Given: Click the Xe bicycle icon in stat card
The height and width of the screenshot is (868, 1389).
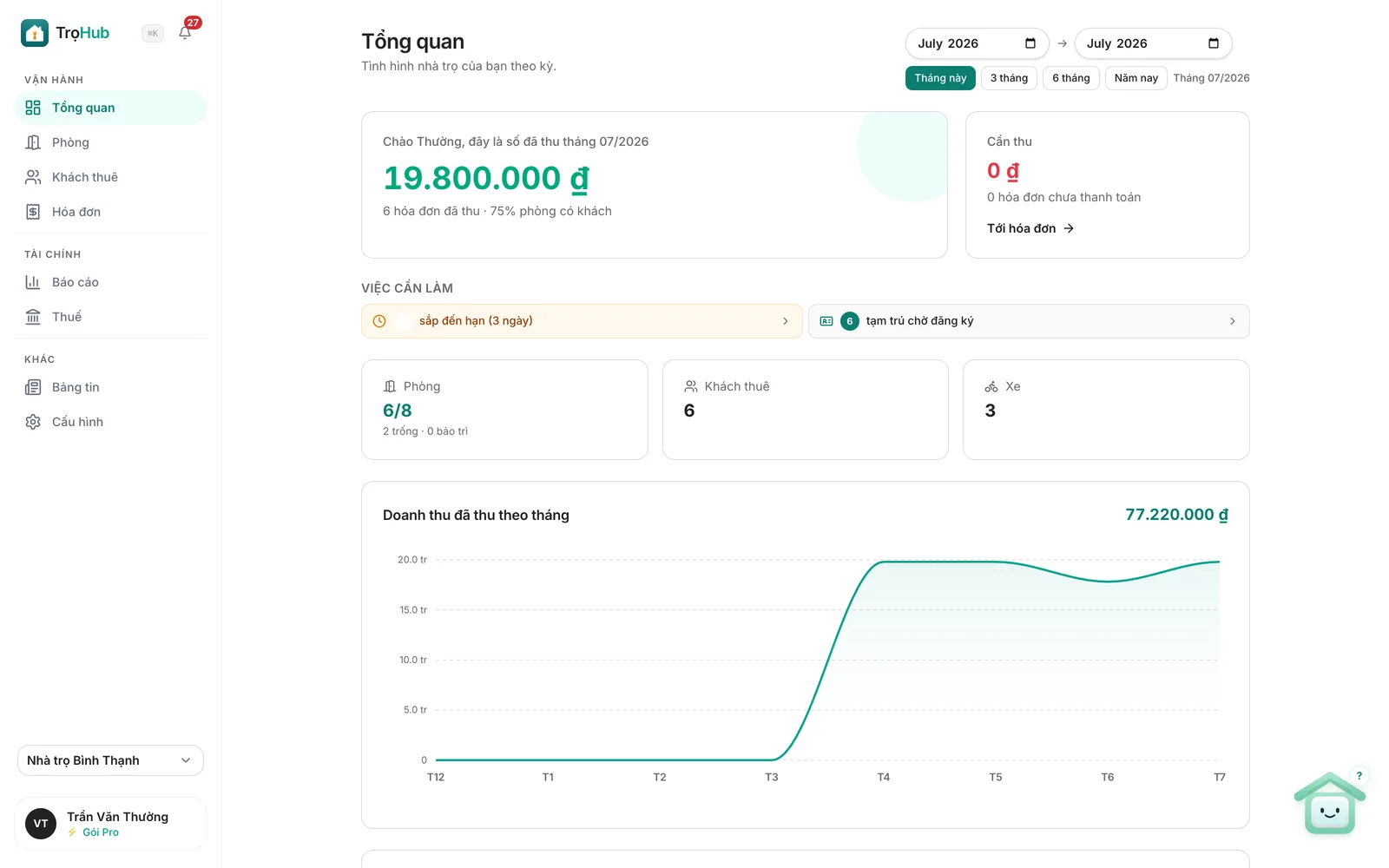Looking at the screenshot, I should [x=991, y=386].
